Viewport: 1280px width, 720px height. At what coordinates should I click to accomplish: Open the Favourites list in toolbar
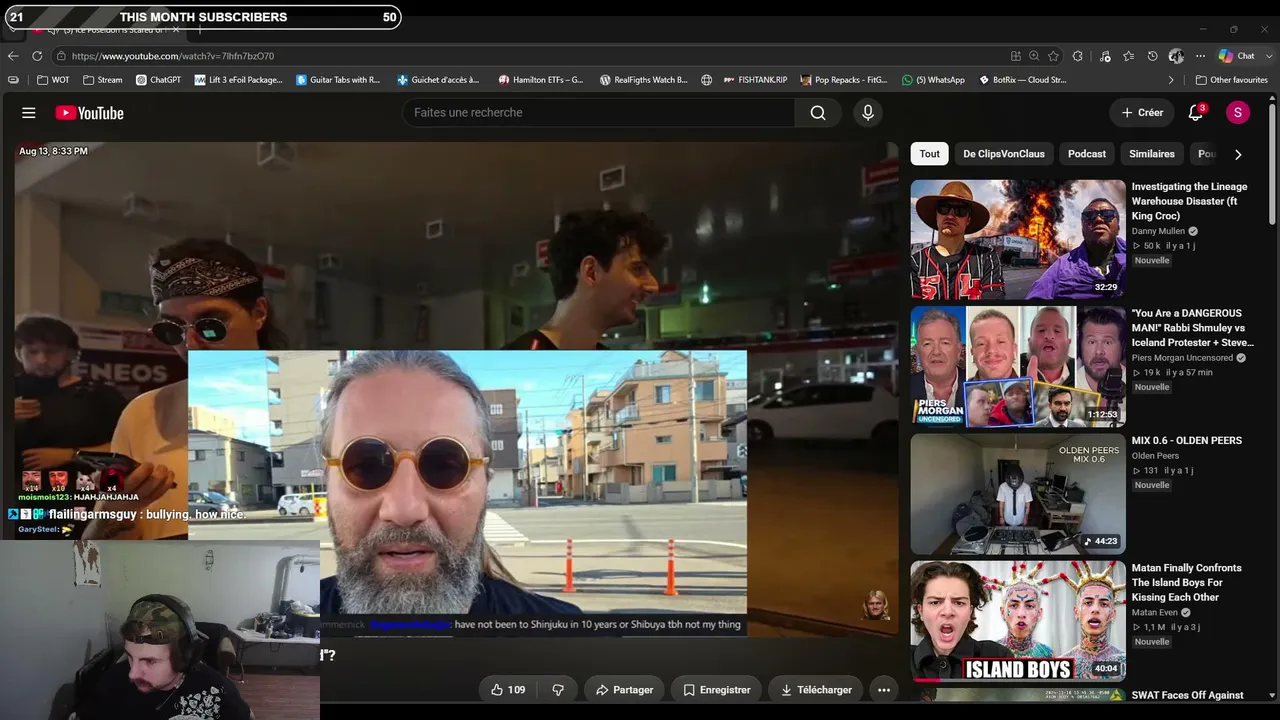coord(1129,56)
